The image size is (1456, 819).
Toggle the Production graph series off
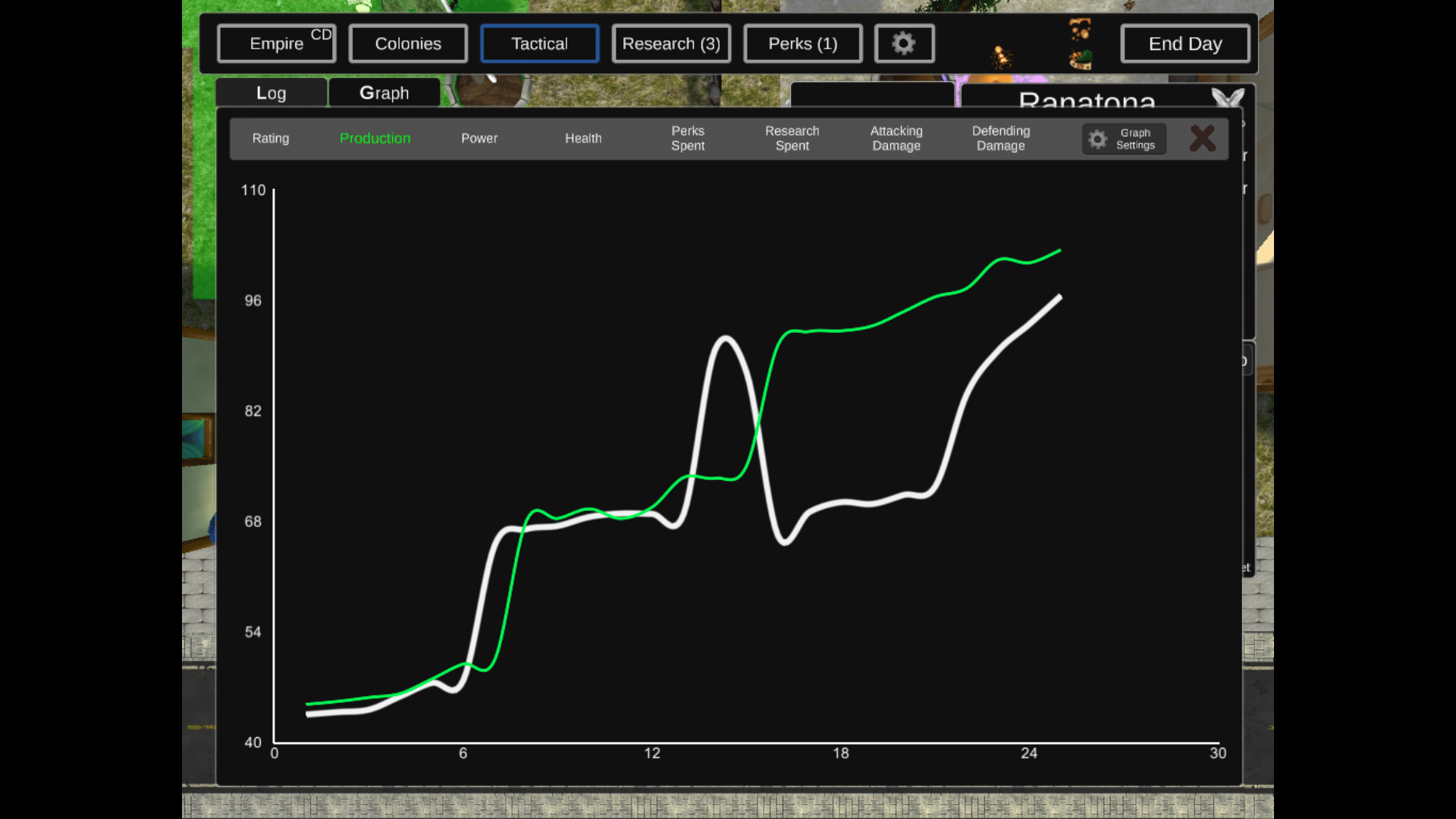tap(375, 138)
